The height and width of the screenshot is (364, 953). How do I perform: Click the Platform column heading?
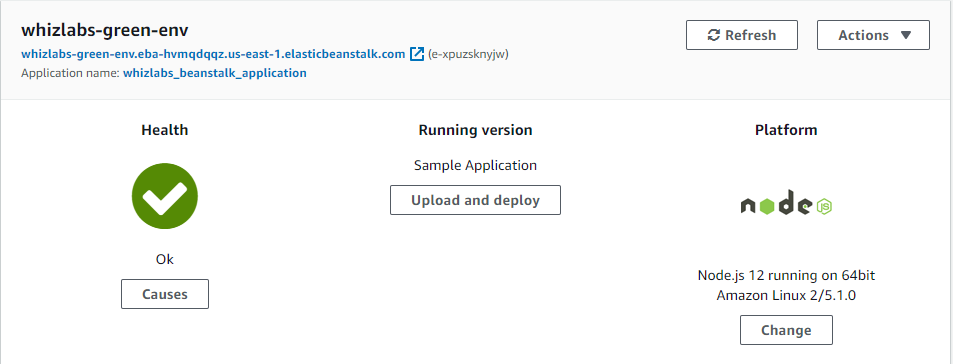786,130
